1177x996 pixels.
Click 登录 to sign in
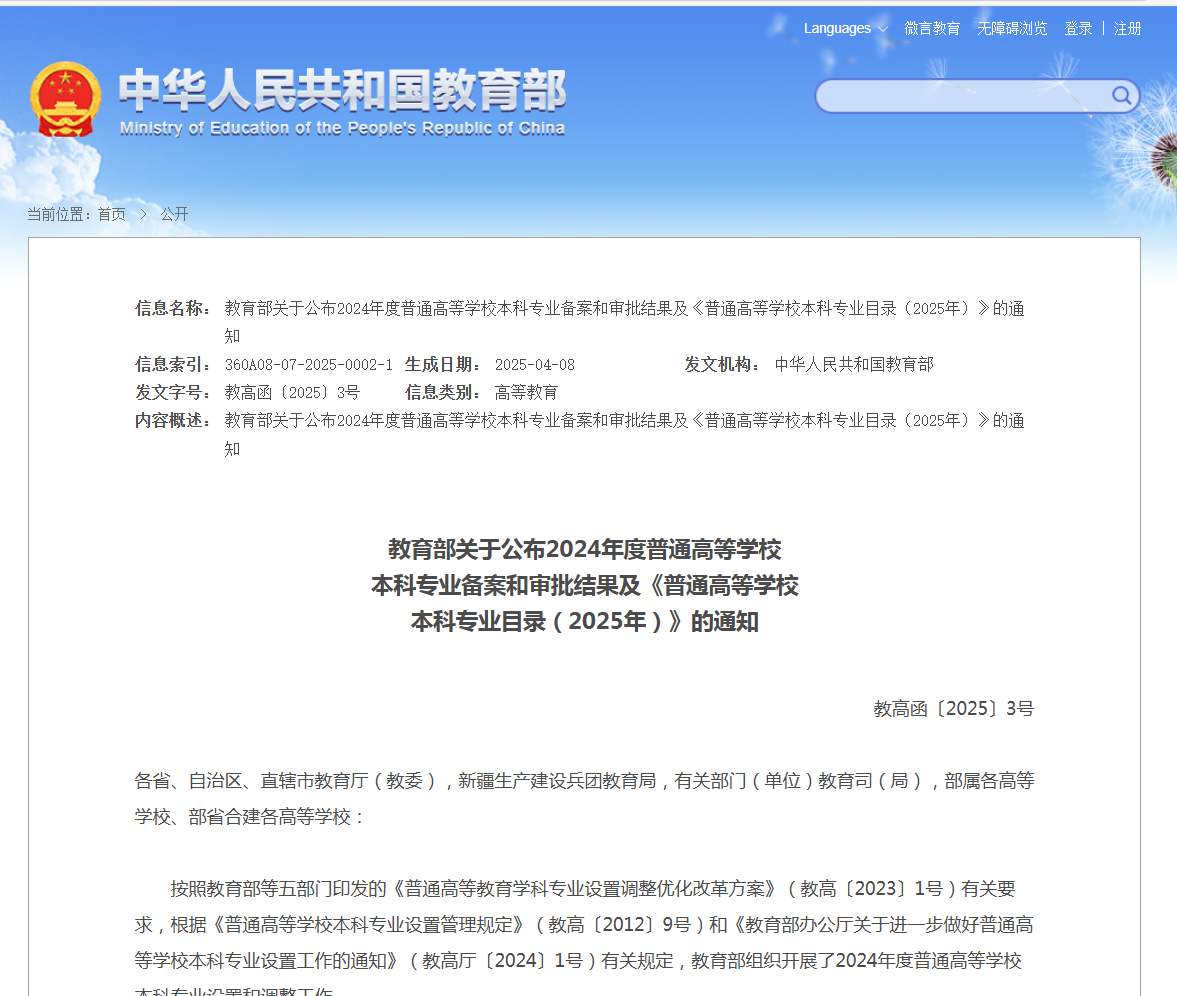[1078, 28]
